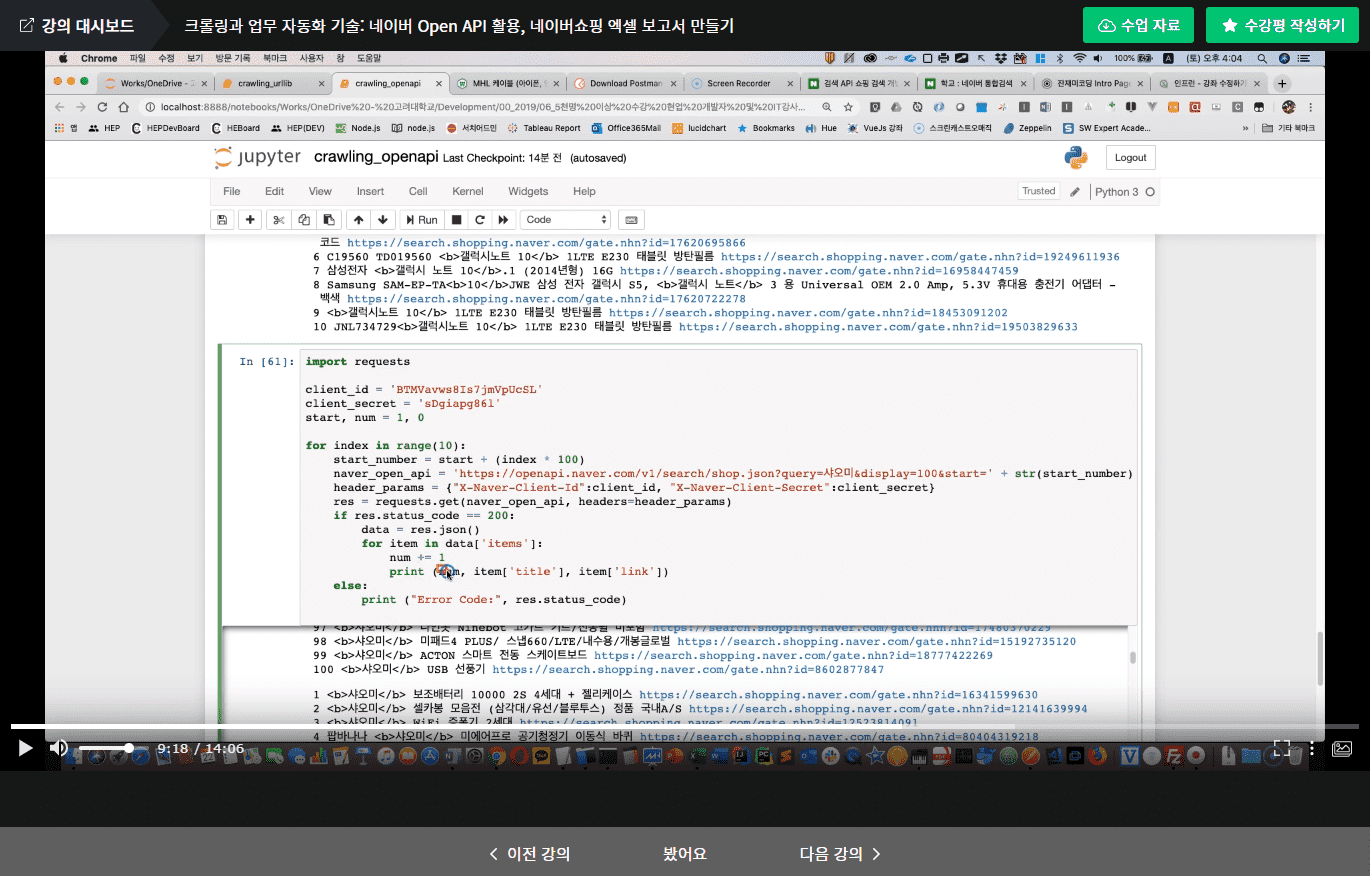
Task: Copy selected cells in Jupyter toolbar
Action: 303,219
